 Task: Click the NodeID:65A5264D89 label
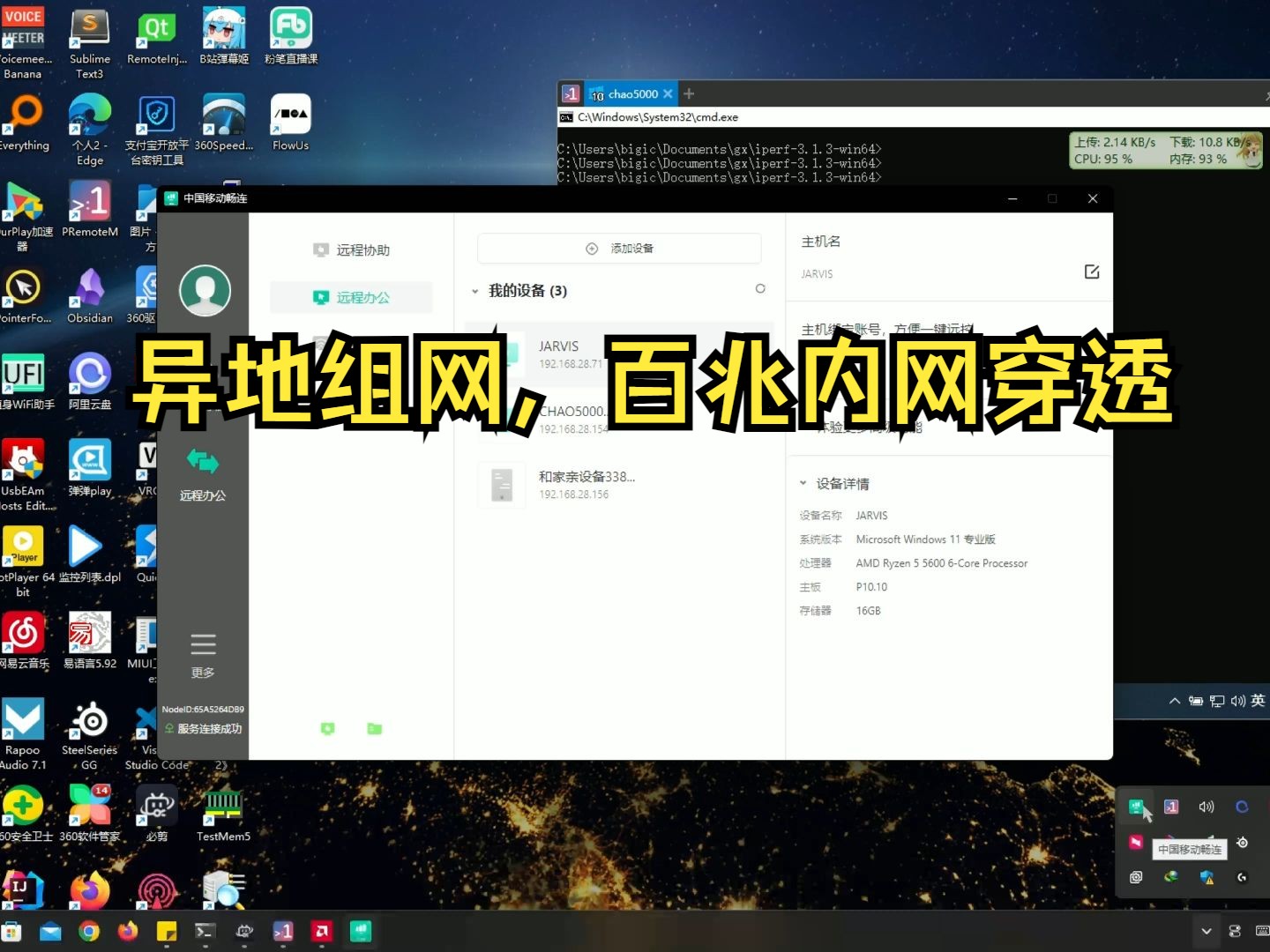(x=203, y=710)
